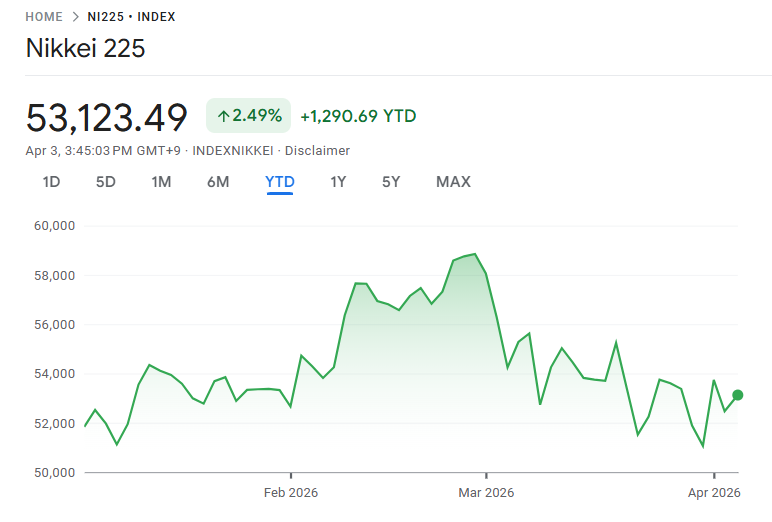Click the 52,000 y-axis label
Viewport: 772px width, 522px height.
[54, 424]
